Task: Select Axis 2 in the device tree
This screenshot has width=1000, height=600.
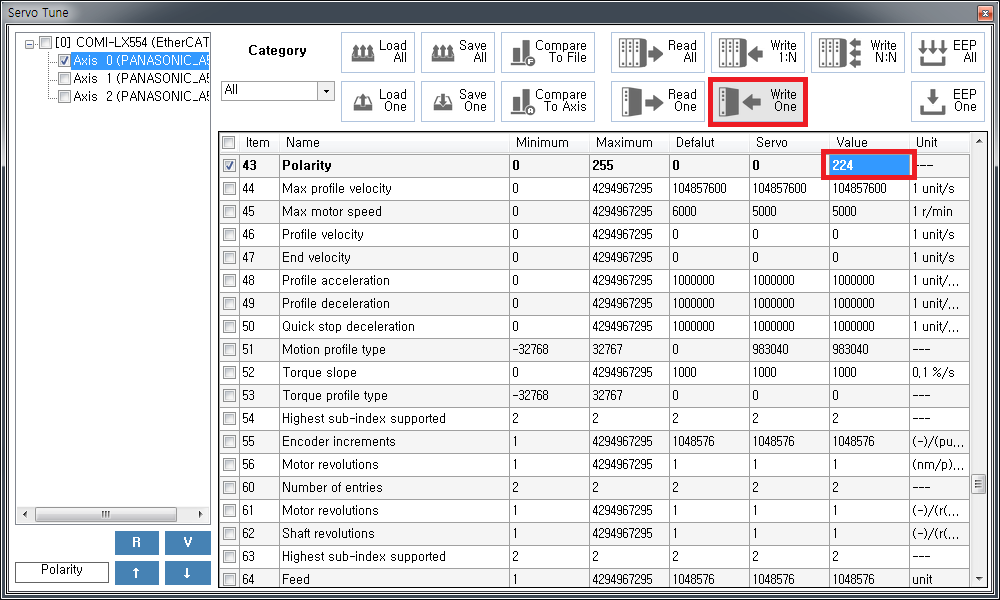Action: coord(140,96)
